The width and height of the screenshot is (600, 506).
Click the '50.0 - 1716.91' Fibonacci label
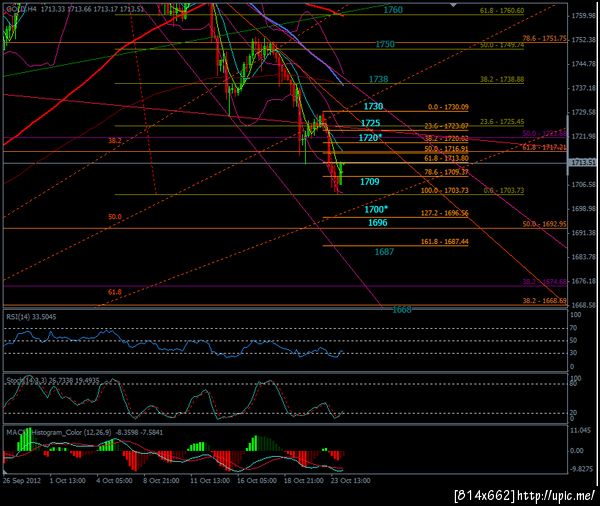coord(447,149)
